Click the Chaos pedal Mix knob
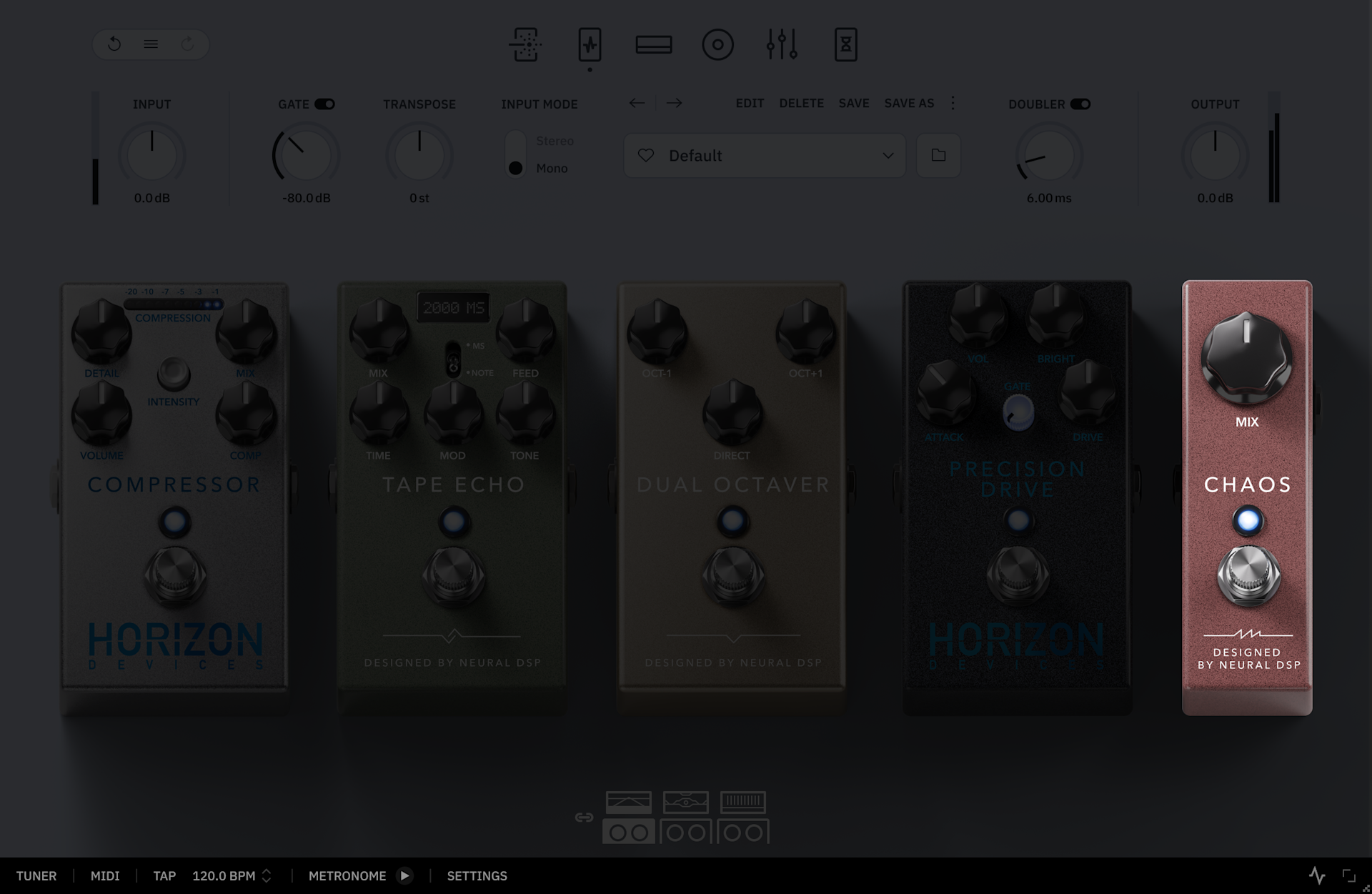Image resolution: width=1372 pixels, height=894 pixels. tap(1247, 357)
